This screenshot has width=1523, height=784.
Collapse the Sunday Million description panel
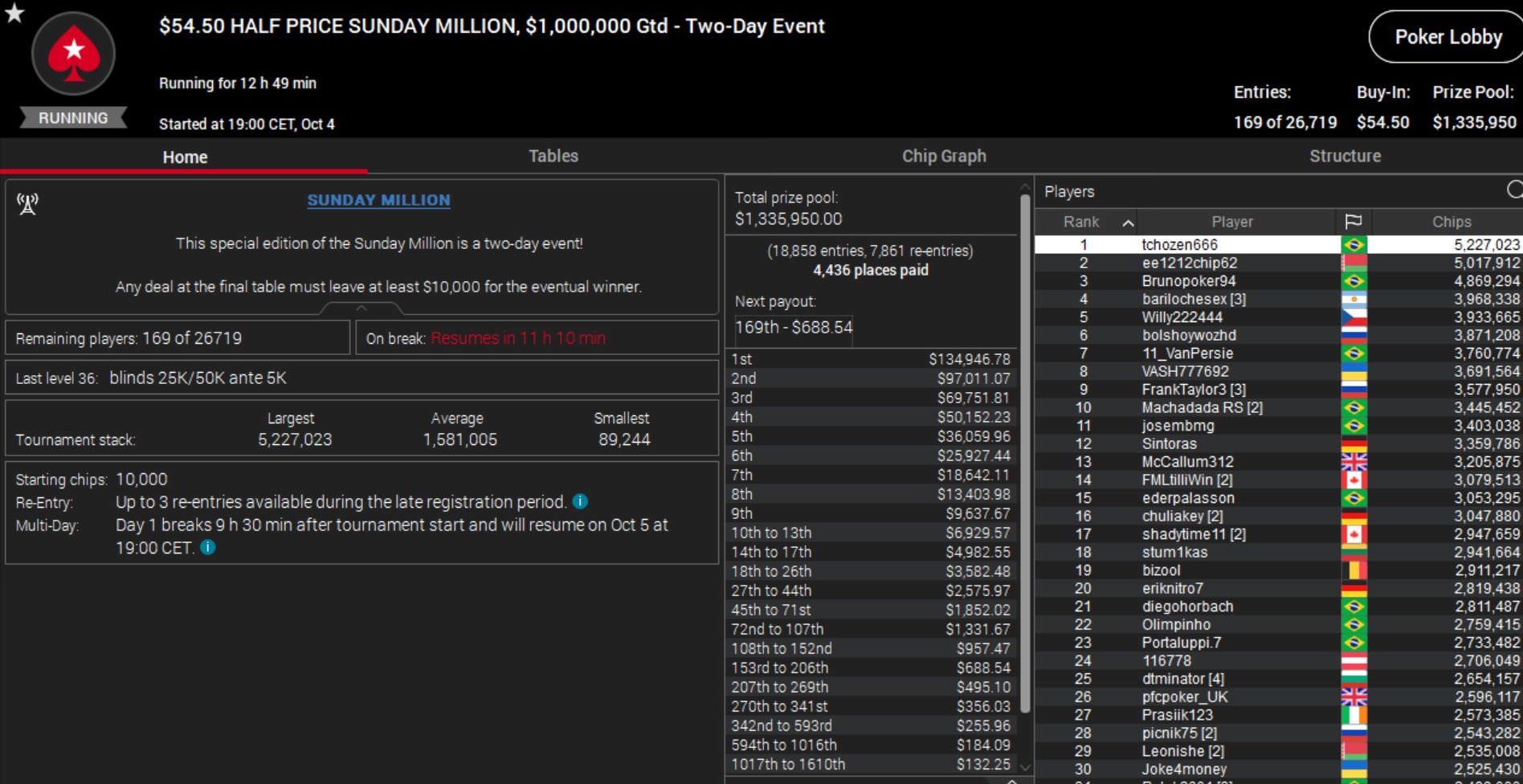pos(361,308)
